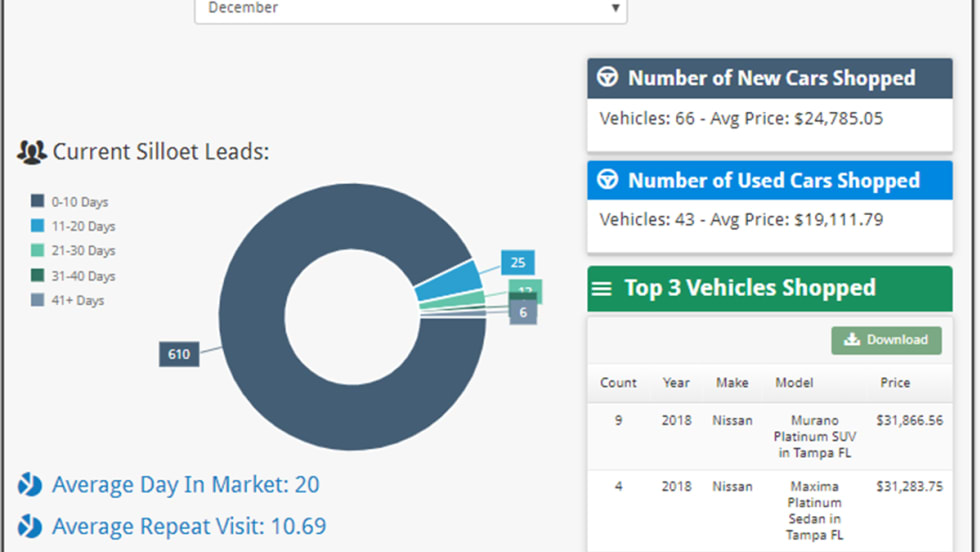This screenshot has width=980, height=552.
Task: Select the 610 data label on chart
Action: pyautogui.click(x=179, y=354)
